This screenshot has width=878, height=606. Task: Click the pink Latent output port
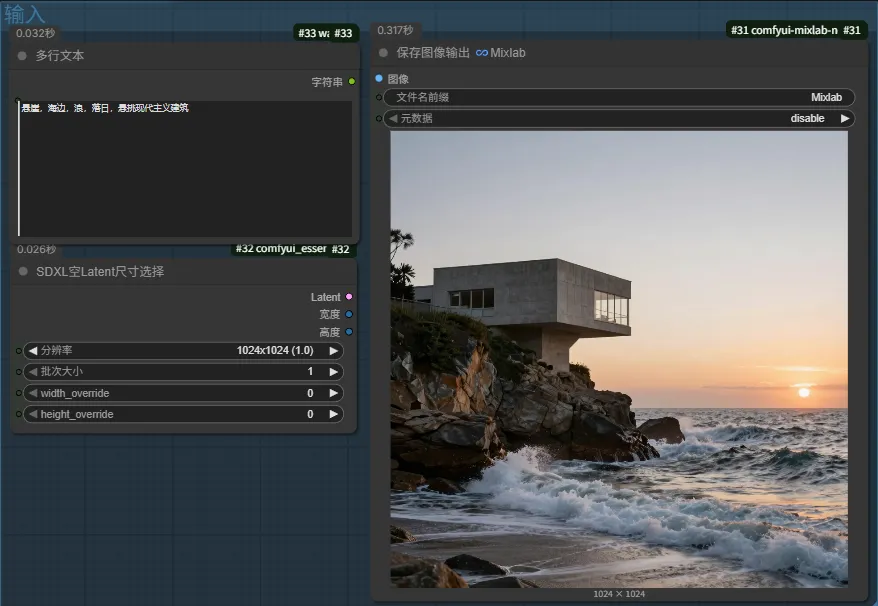(349, 297)
